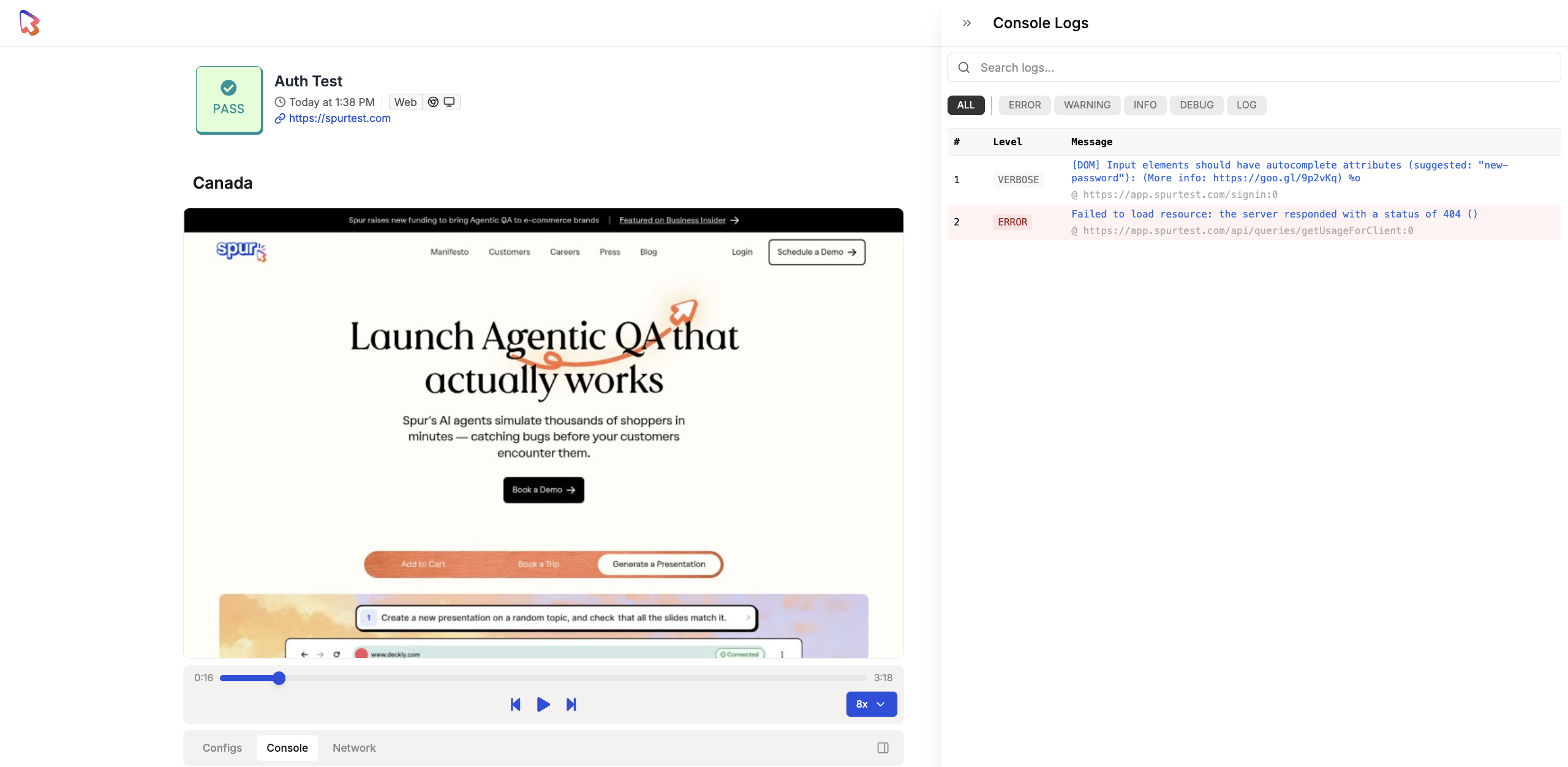The height and width of the screenshot is (767, 1568).
Task: Filter logs by INFO level
Action: (1144, 105)
